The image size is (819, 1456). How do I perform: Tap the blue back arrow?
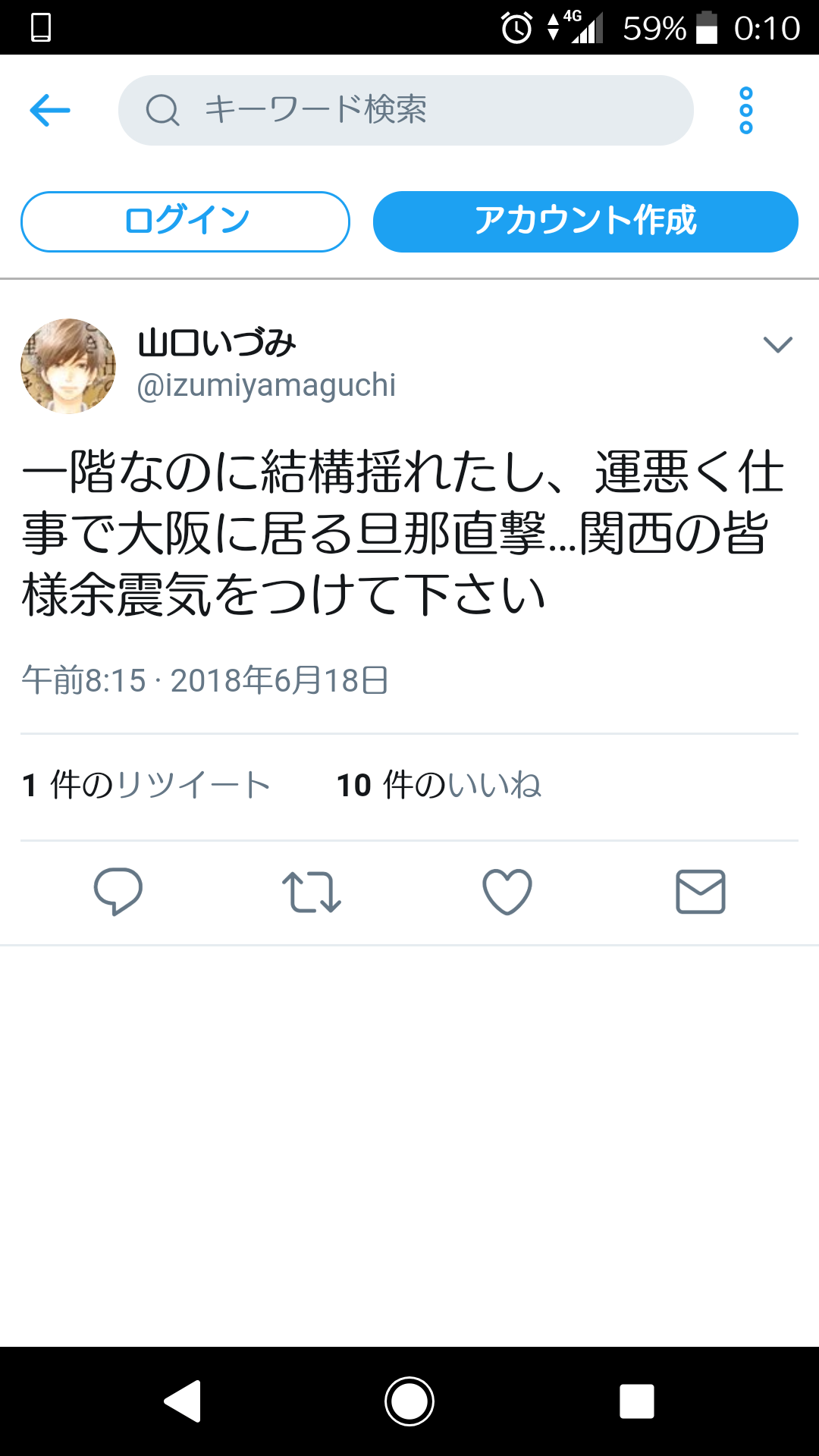(50, 111)
